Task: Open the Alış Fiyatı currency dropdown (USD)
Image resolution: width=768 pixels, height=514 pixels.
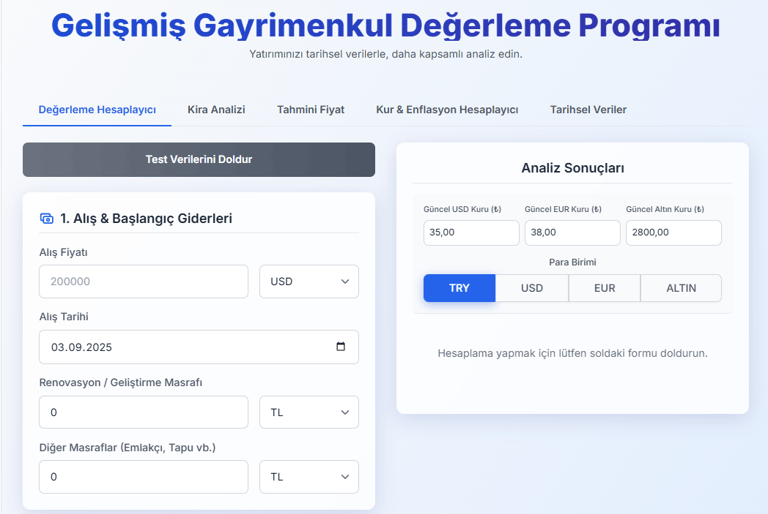Action: (x=309, y=282)
